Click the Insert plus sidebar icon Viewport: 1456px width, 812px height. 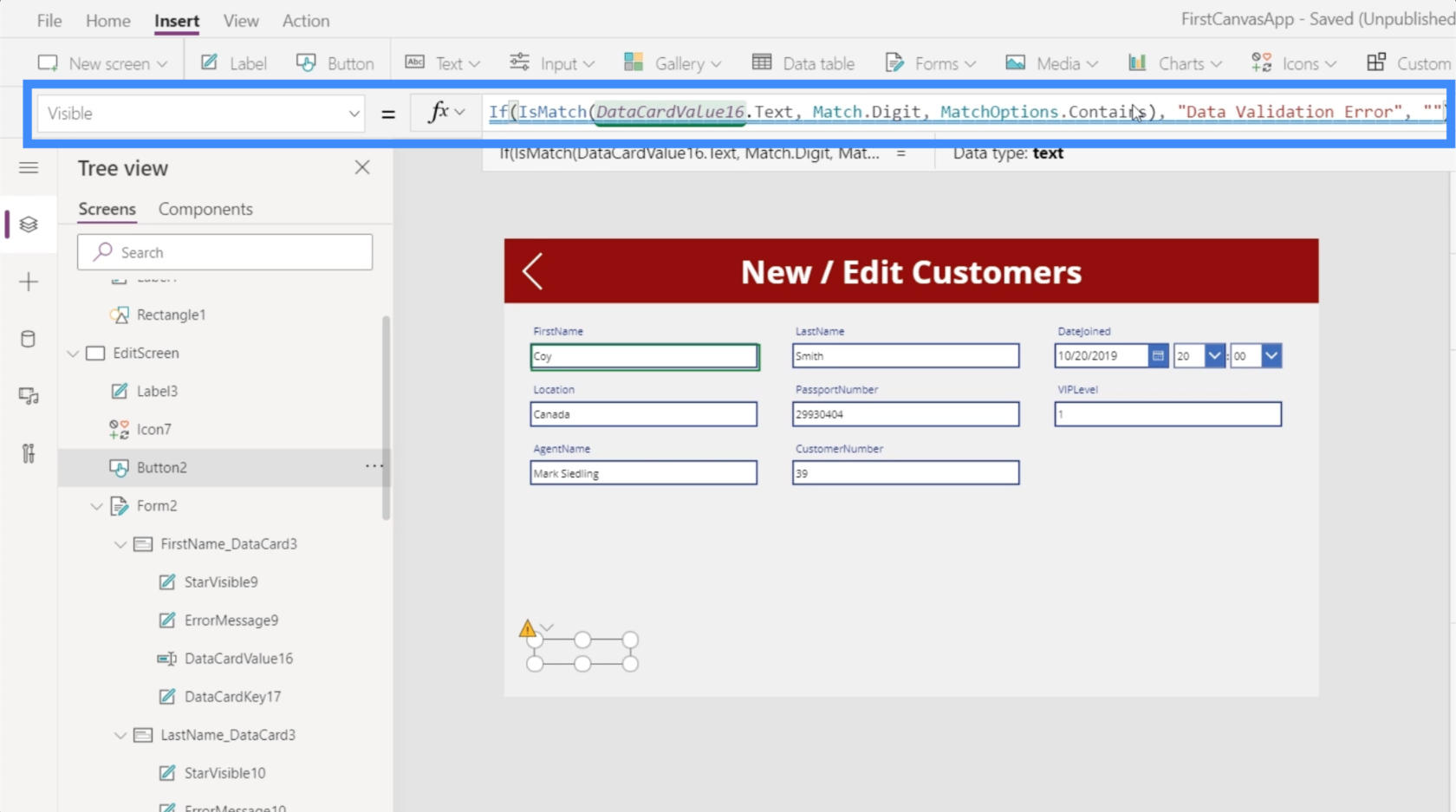click(x=29, y=282)
